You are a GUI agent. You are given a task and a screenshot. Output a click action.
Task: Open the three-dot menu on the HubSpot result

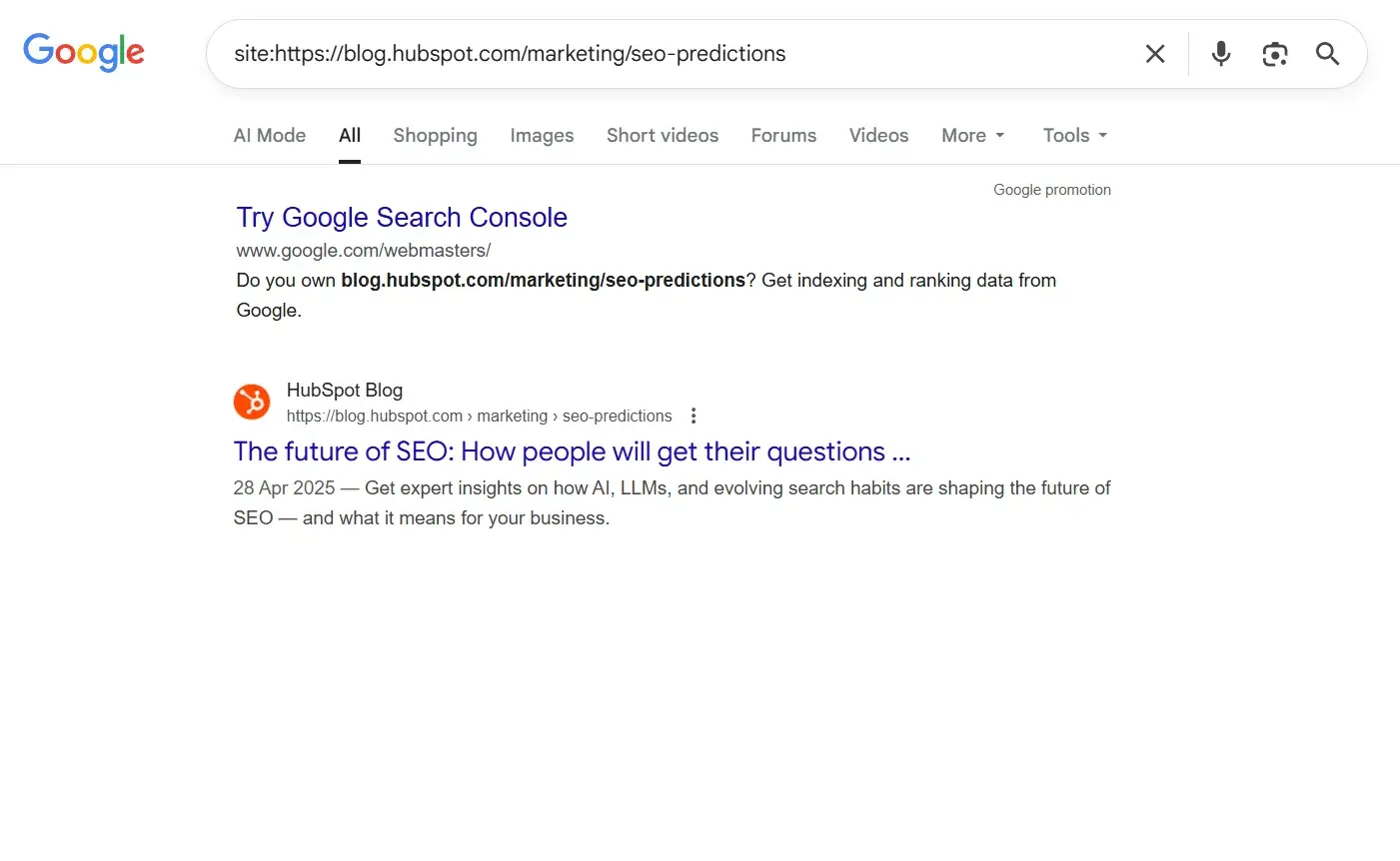[694, 416]
